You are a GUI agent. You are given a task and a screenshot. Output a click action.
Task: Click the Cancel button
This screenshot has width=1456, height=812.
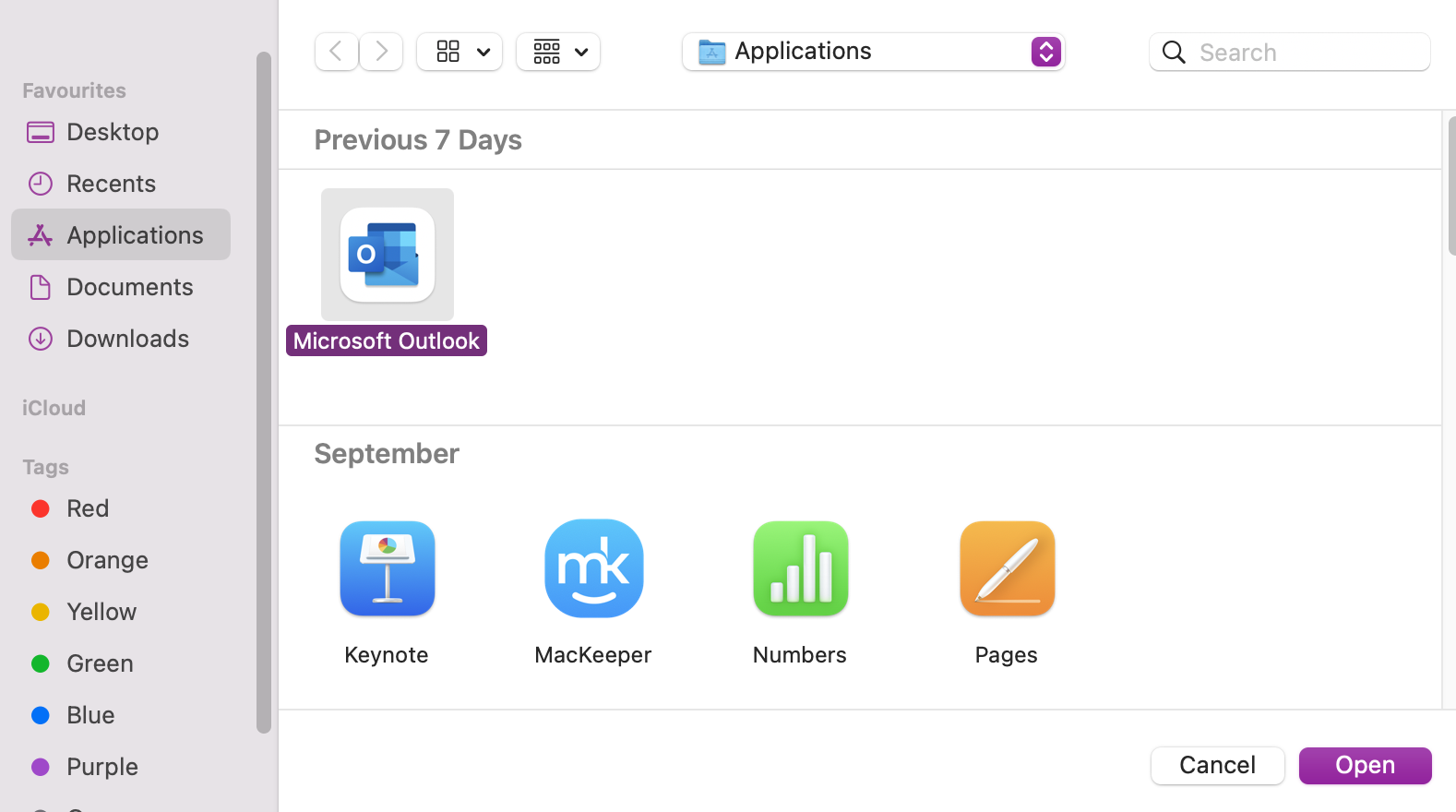click(1218, 766)
